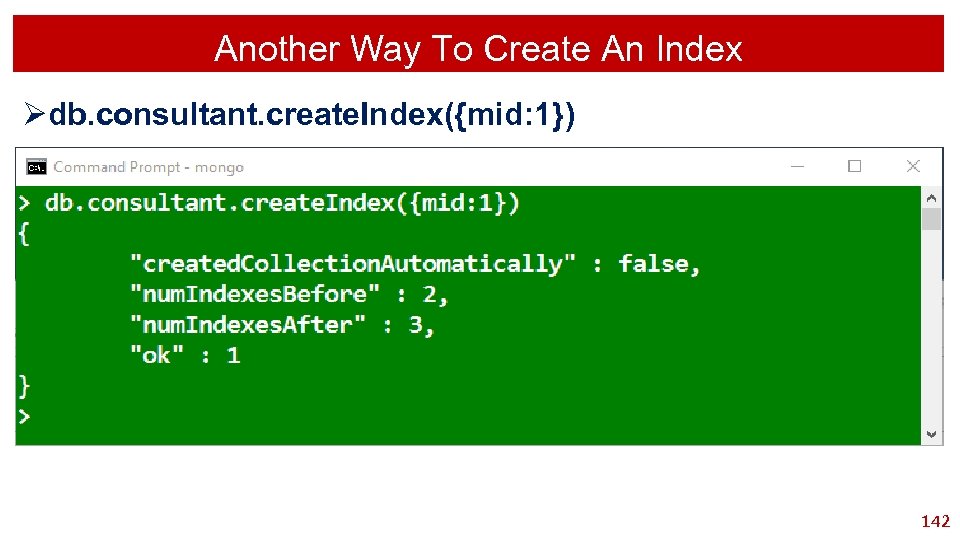The width and height of the screenshot is (960, 540).
Task: Maximize the Command Prompt - mongo window
Action: [x=855, y=166]
